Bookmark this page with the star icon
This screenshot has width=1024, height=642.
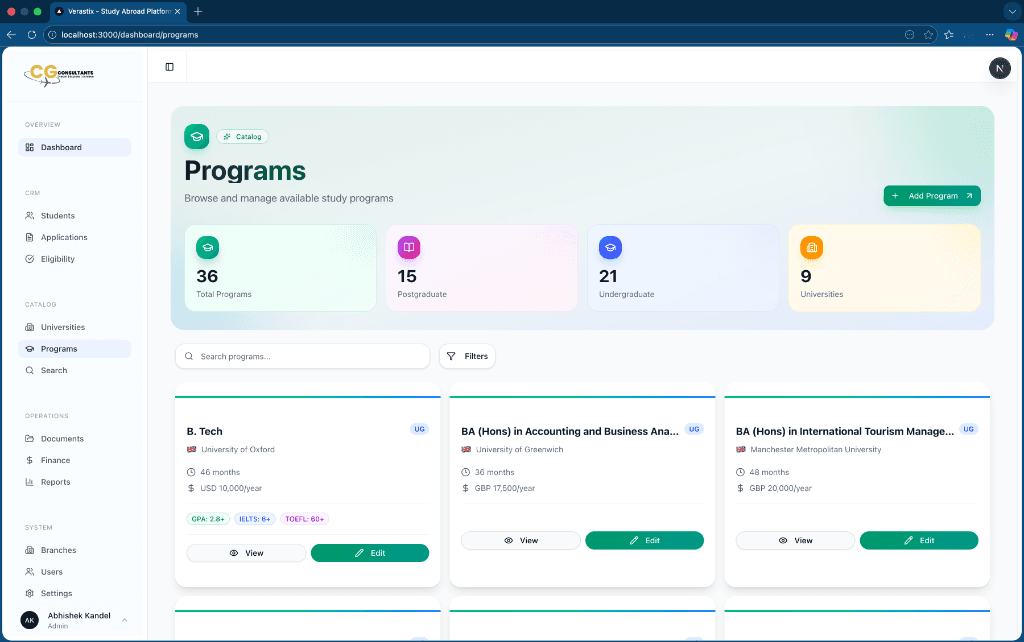click(x=928, y=34)
